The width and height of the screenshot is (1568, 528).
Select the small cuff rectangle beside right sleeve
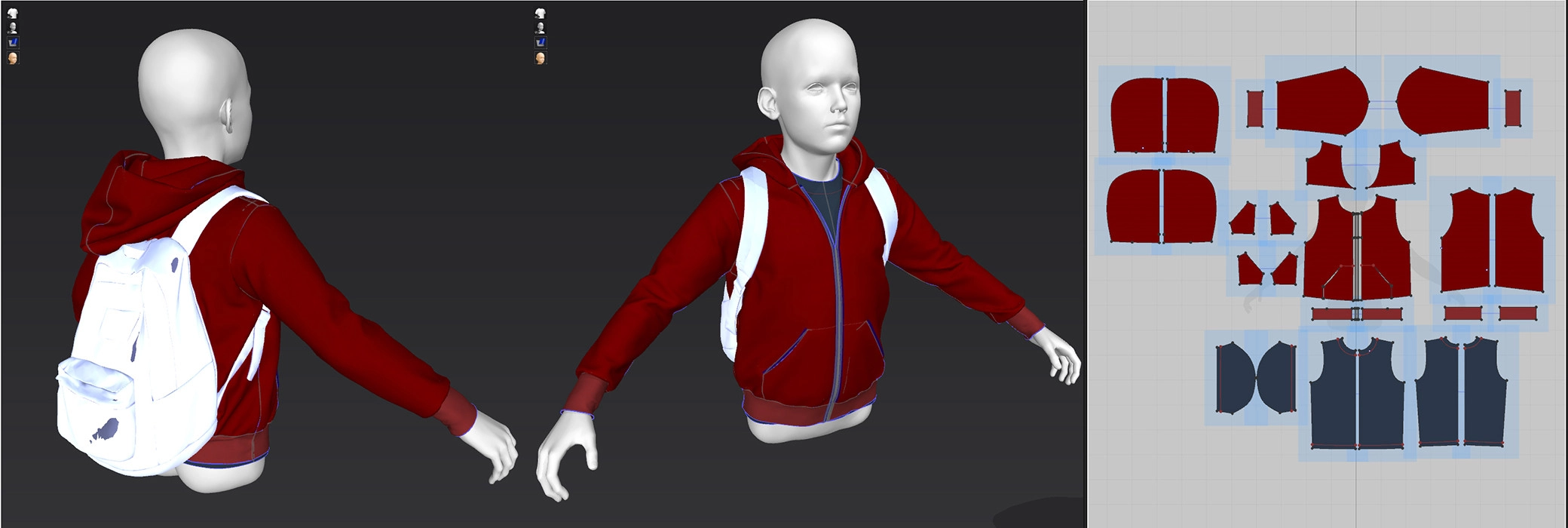click(1513, 108)
